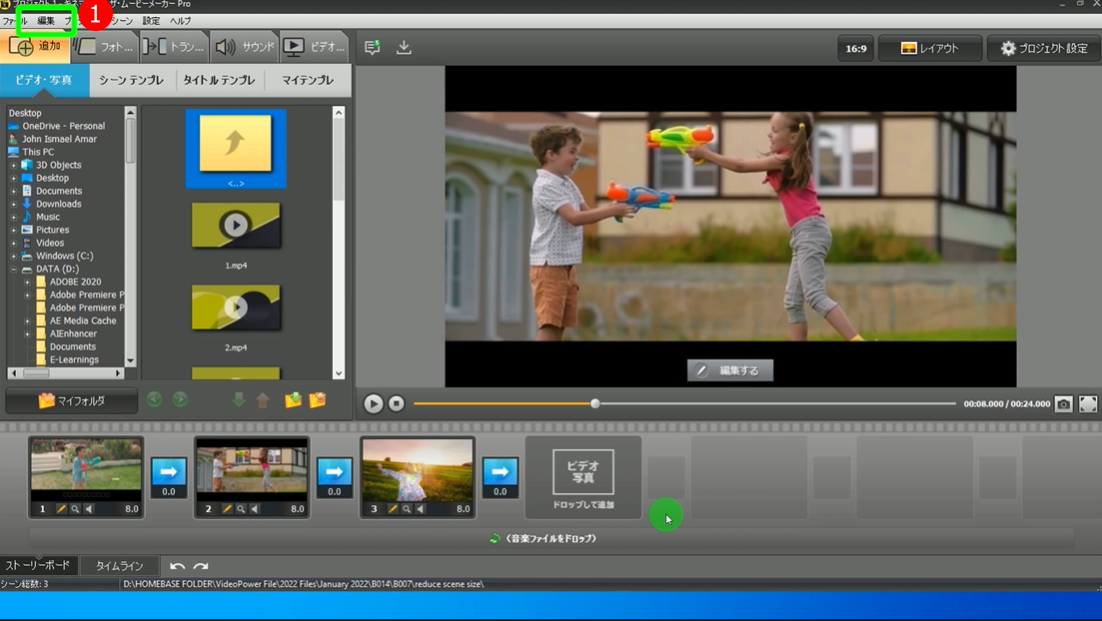
Task: Mute scene 3 using its speaker icon
Action: click(x=421, y=509)
